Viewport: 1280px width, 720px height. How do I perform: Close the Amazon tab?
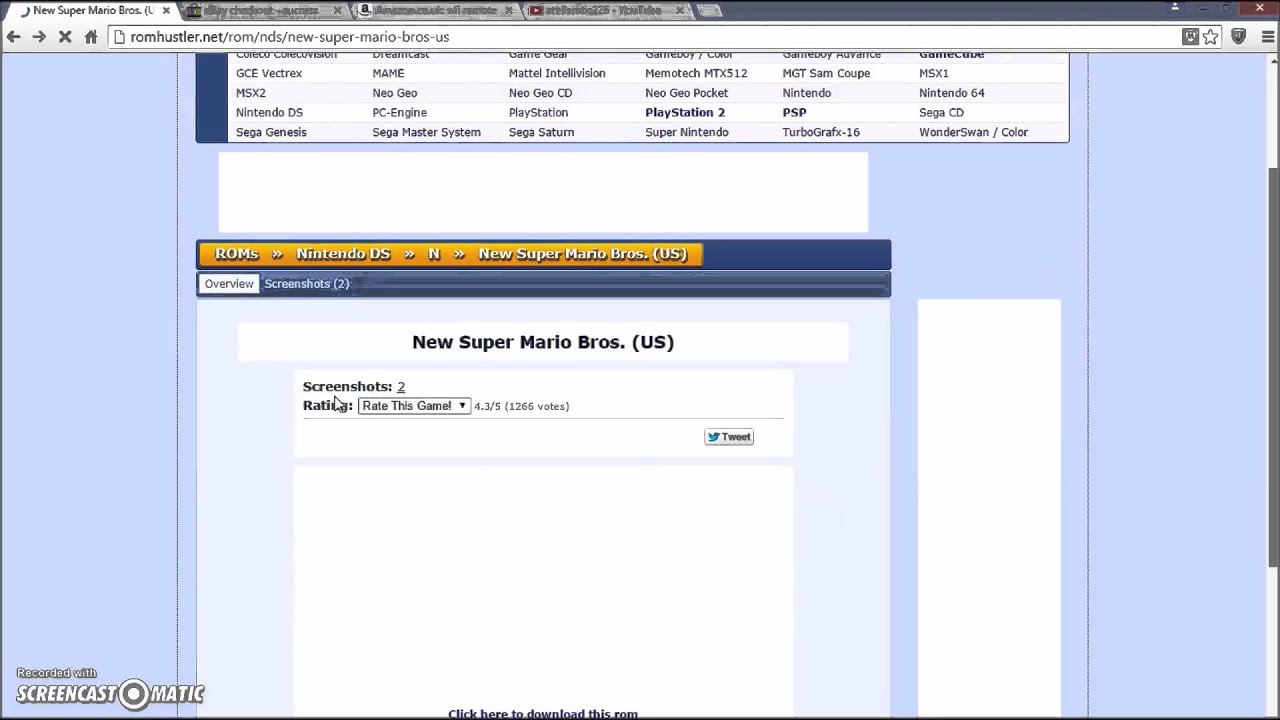[509, 11]
